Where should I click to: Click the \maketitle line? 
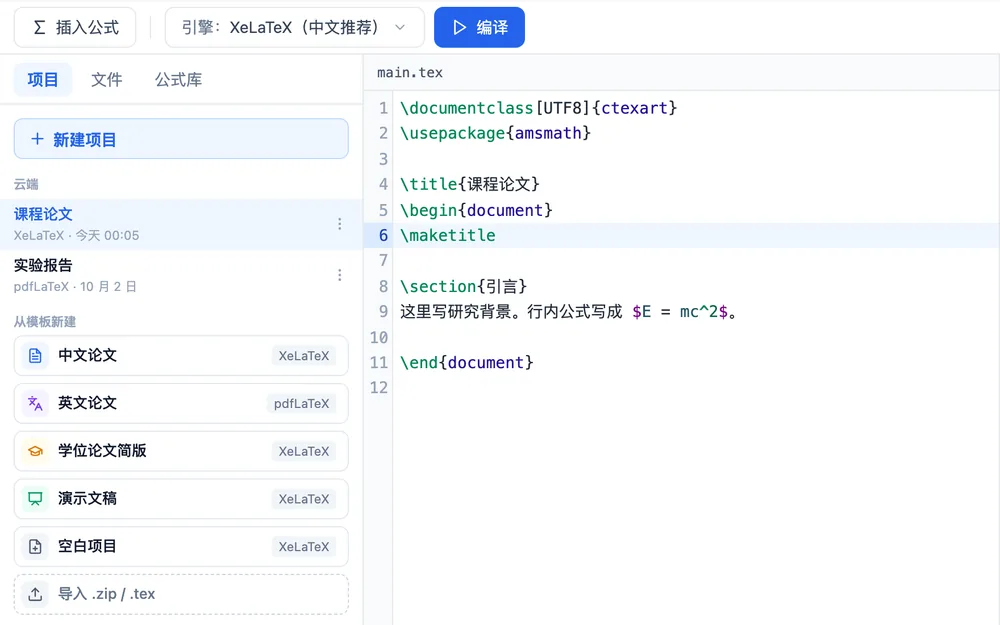pos(447,235)
